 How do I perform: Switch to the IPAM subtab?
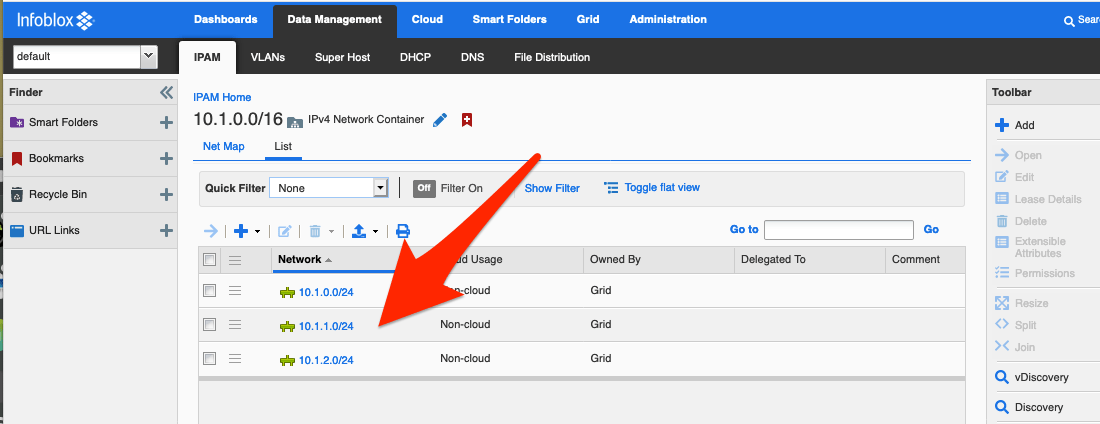(x=207, y=58)
